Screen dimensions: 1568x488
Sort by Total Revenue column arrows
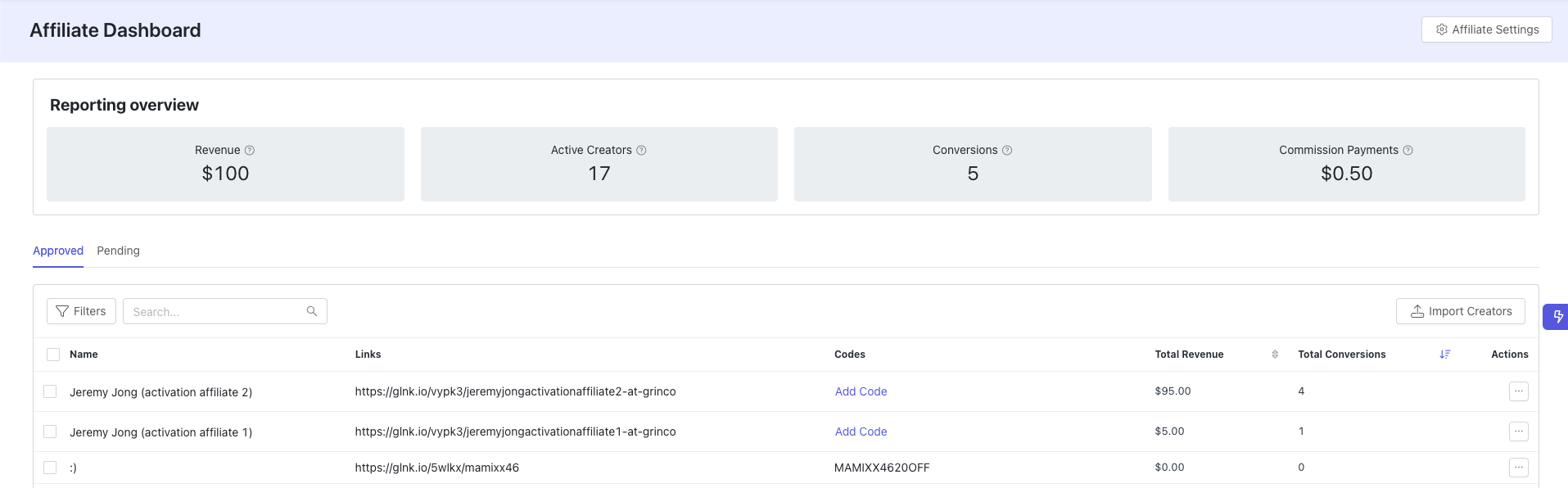click(x=1275, y=355)
